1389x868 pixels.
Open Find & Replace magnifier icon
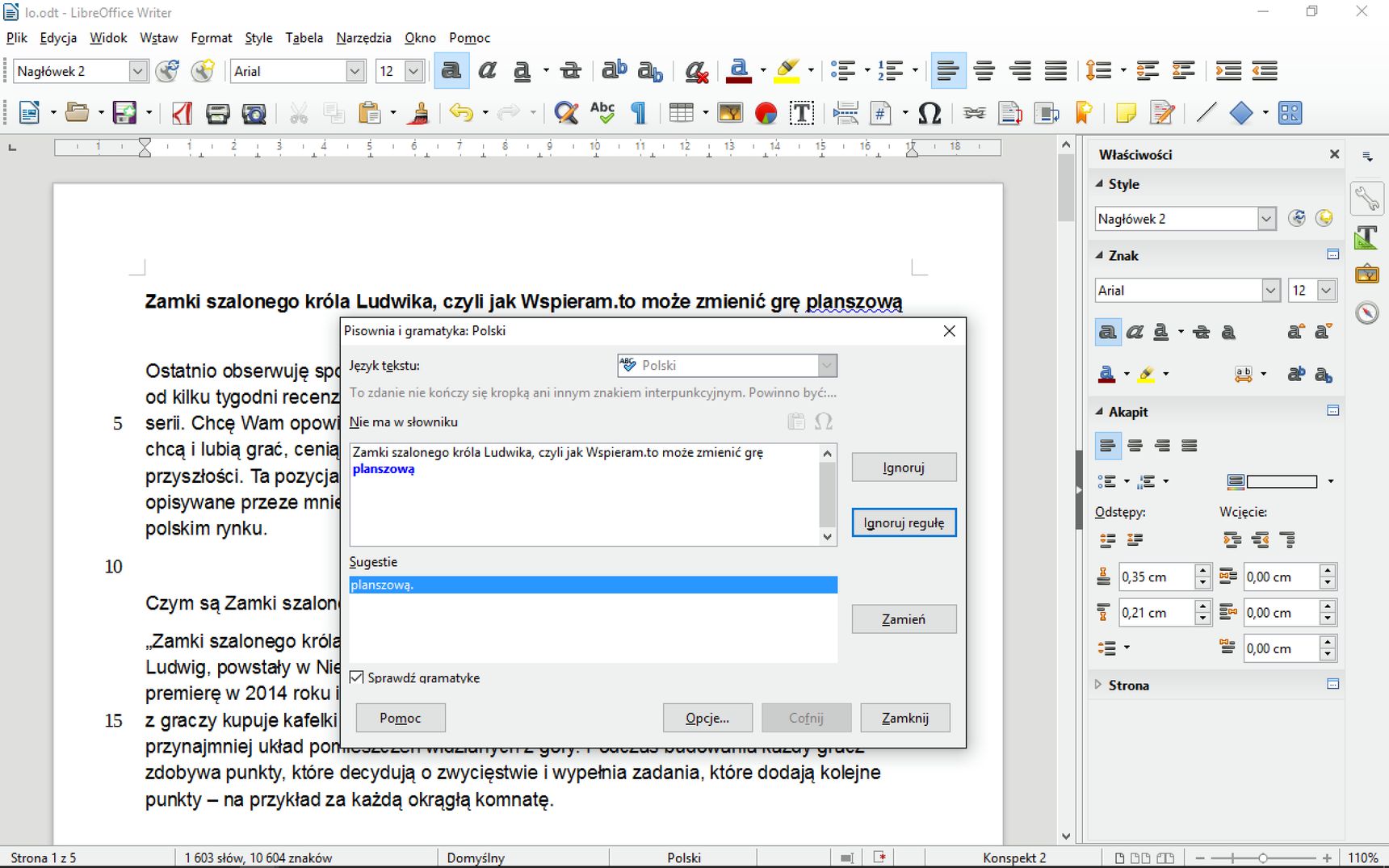point(566,113)
